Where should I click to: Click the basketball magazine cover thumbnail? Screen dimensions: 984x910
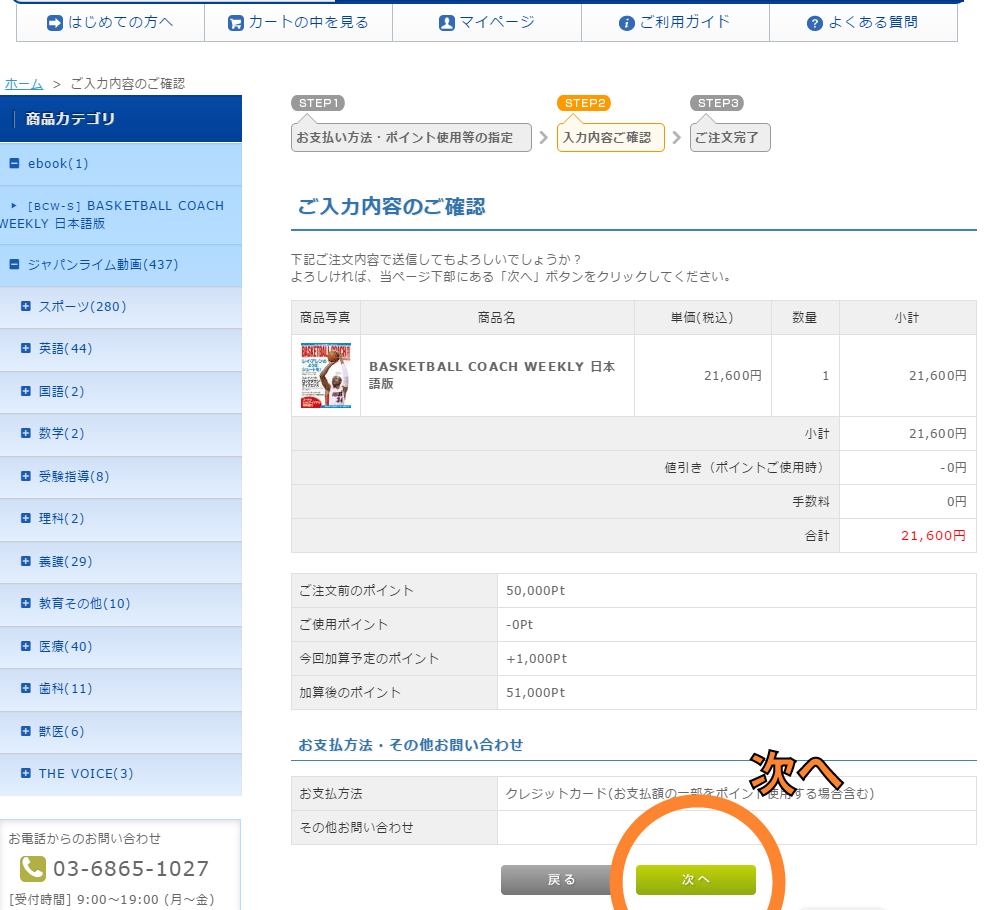pyautogui.click(x=326, y=375)
